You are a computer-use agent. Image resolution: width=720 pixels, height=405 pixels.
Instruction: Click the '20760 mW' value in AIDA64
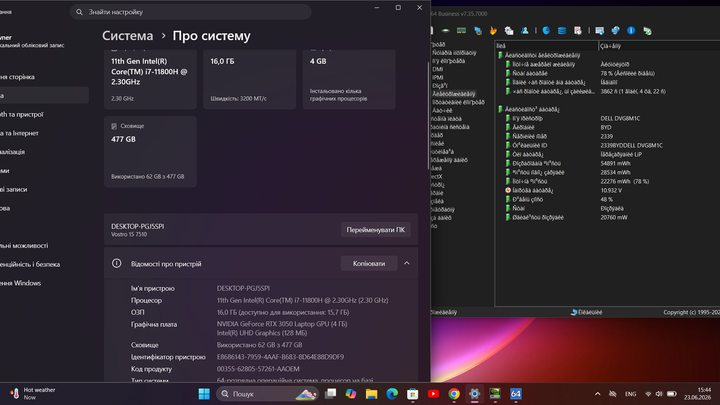point(614,217)
